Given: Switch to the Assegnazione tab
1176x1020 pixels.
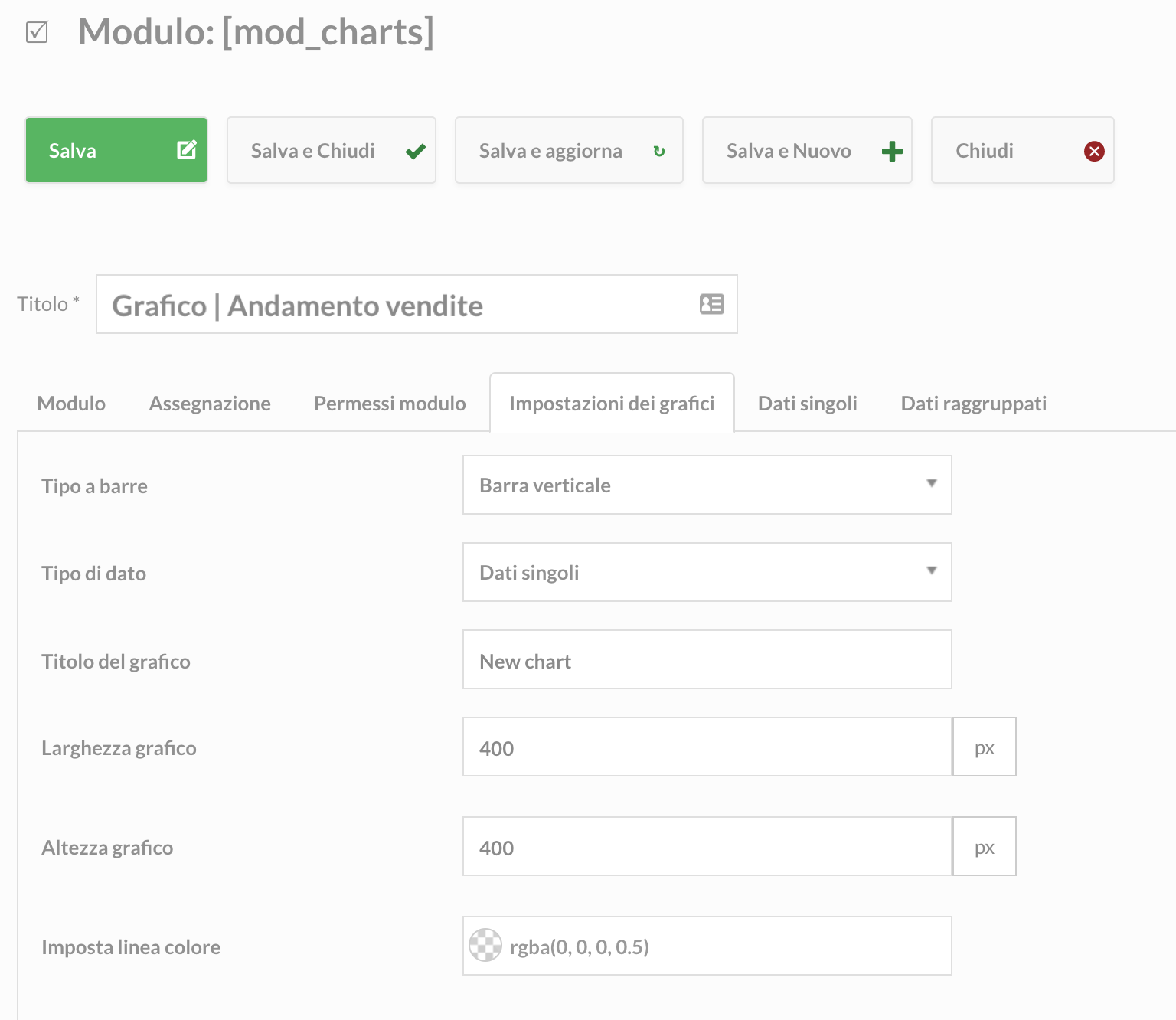Looking at the screenshot, I should (209, 403).
